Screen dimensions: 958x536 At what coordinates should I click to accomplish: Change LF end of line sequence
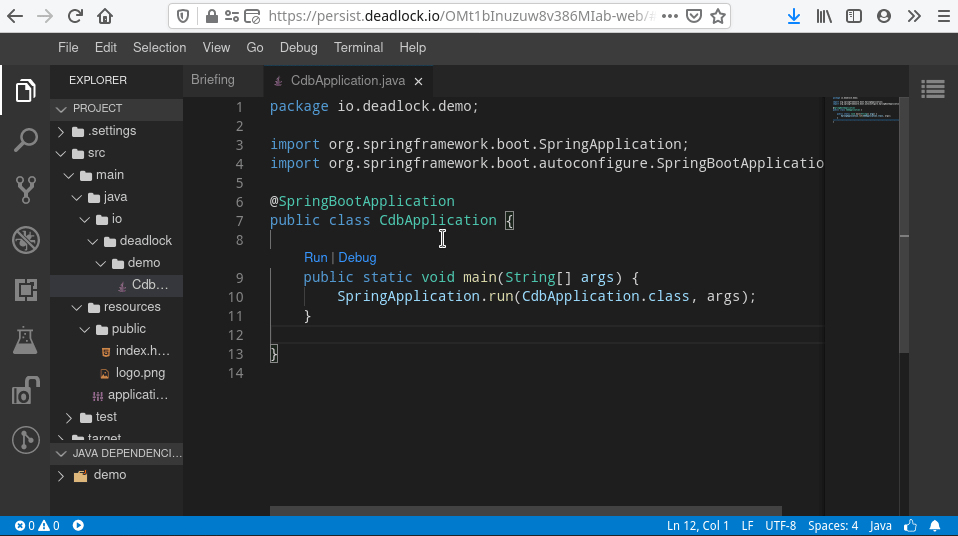point(747,526)
